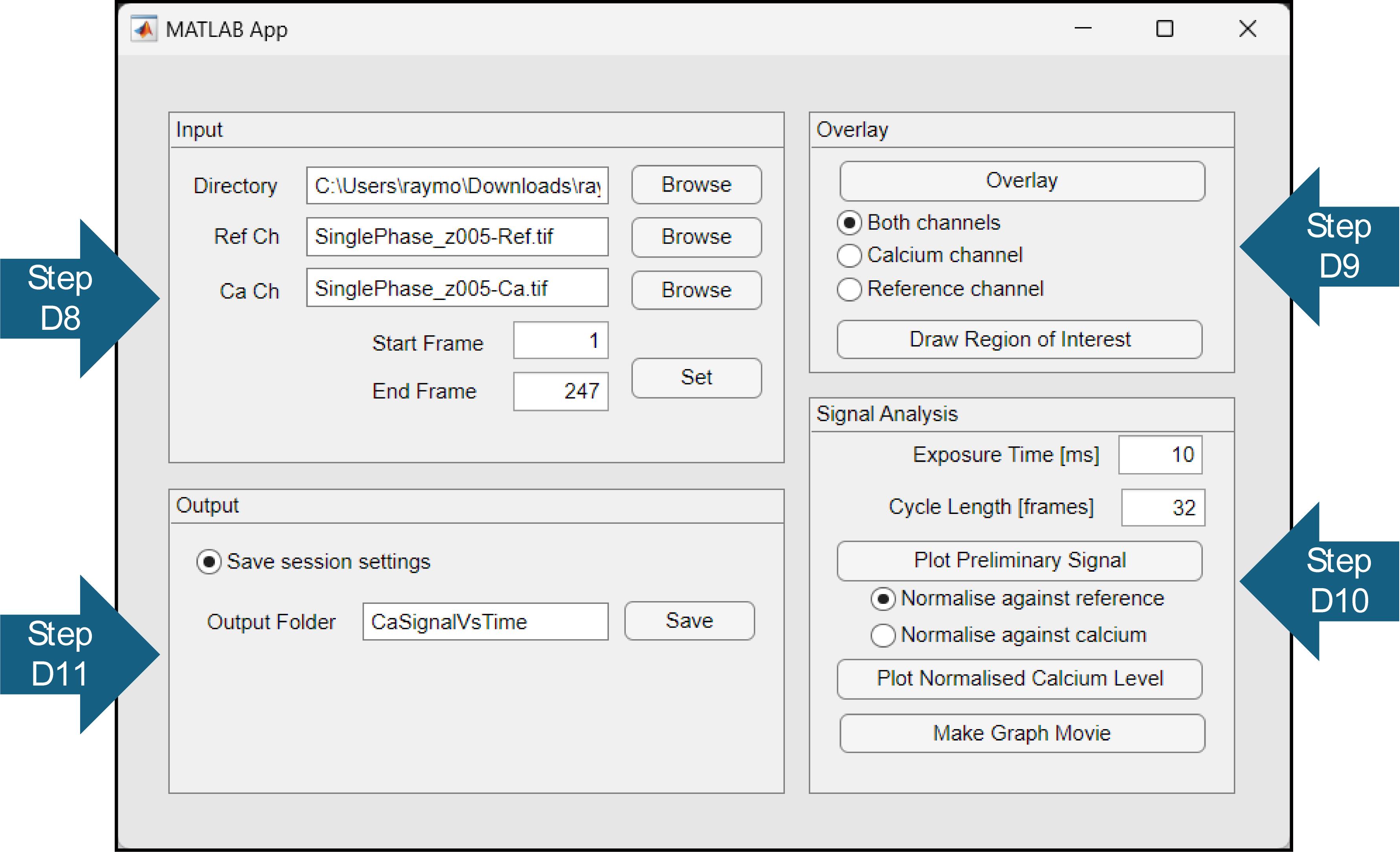Click the Ca Ch filename field

coord(457,288)
